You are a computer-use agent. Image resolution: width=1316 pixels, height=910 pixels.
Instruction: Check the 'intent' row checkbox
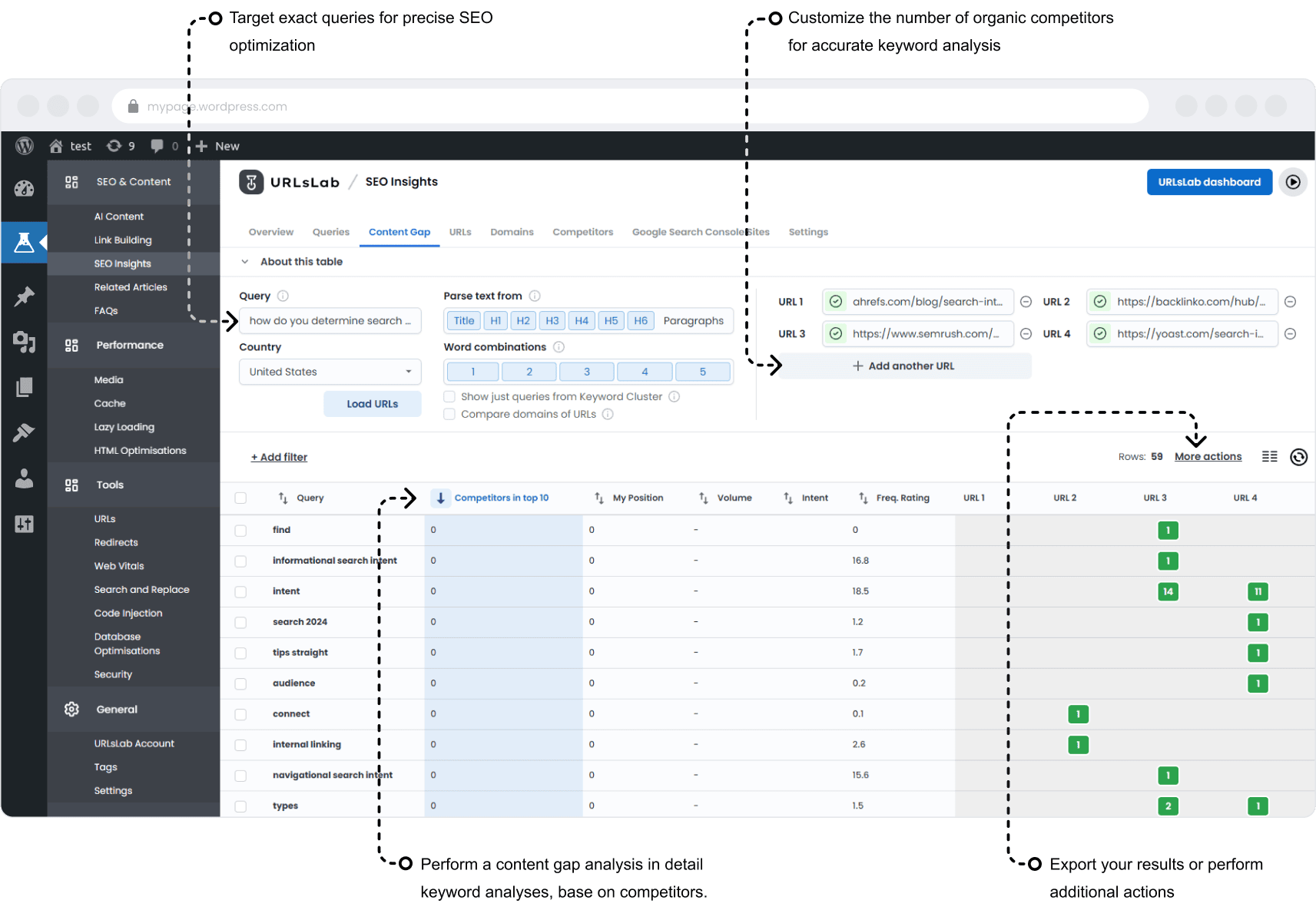pyautogui.click(x=240, y=591)
